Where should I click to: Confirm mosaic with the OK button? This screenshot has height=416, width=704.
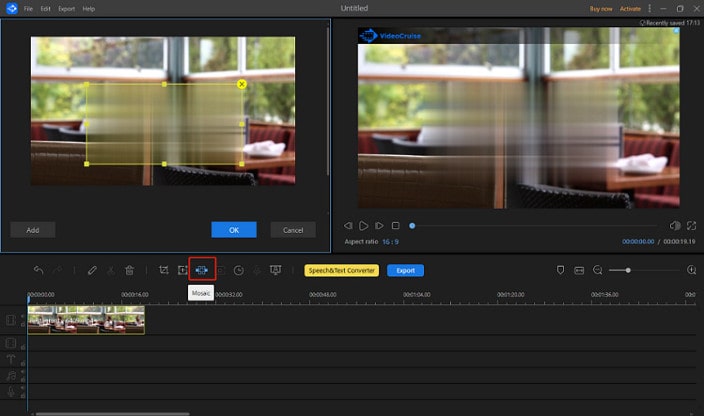click(x=234, y=230)
